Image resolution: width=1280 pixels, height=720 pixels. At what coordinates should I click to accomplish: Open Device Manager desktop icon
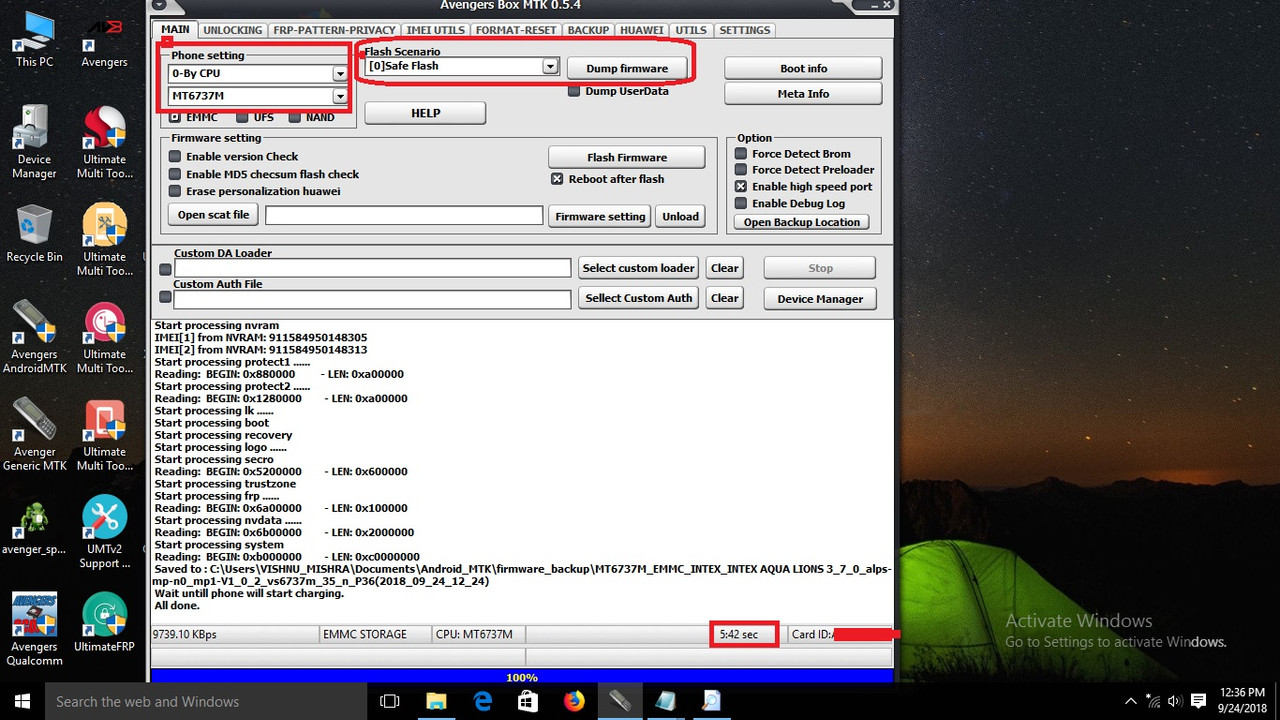(34, 143)
